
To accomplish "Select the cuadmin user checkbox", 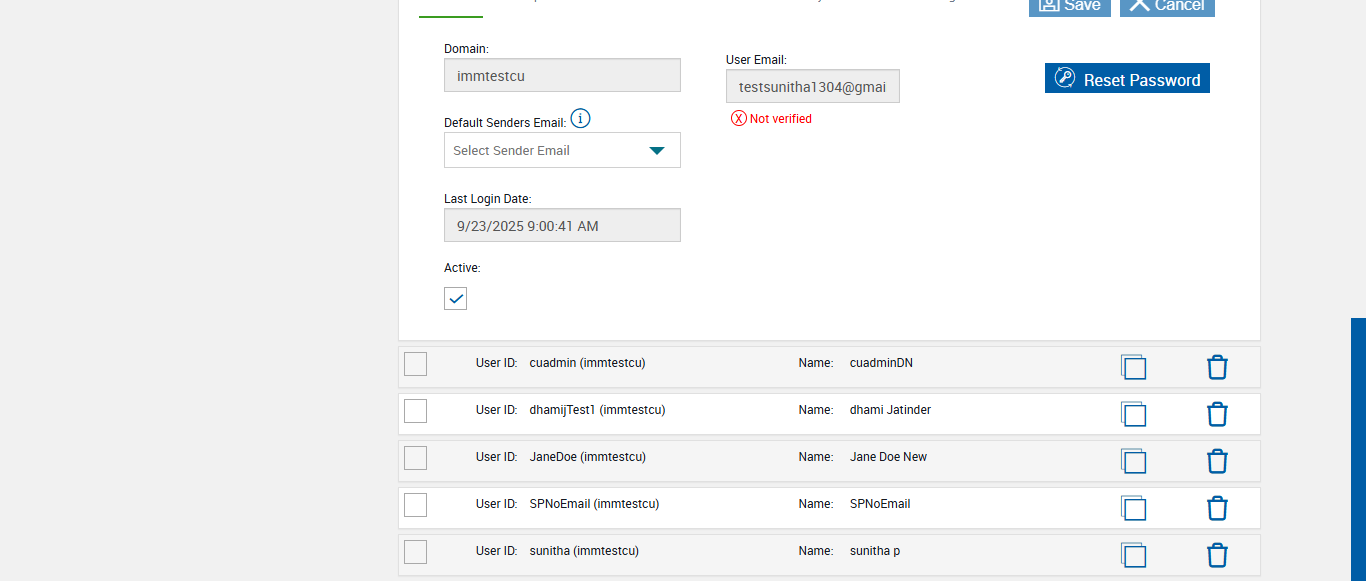I will point(415,364).
